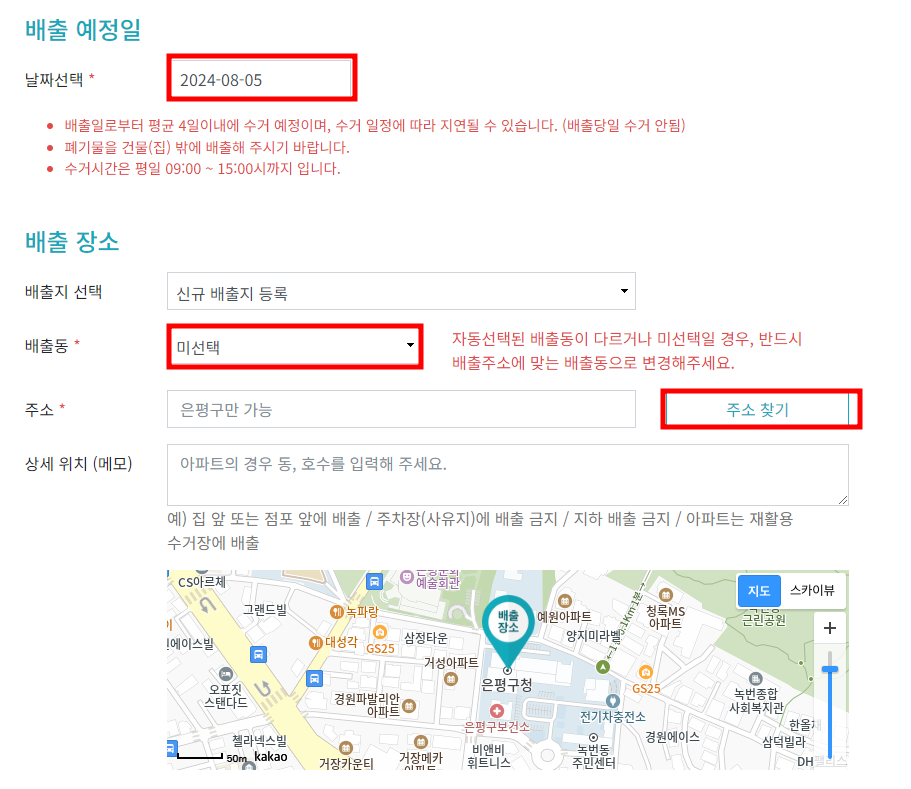Click the 녹파랑 restaurant marker on the map
The height and width of the screenshot is (789, 911).
point(337,611)
